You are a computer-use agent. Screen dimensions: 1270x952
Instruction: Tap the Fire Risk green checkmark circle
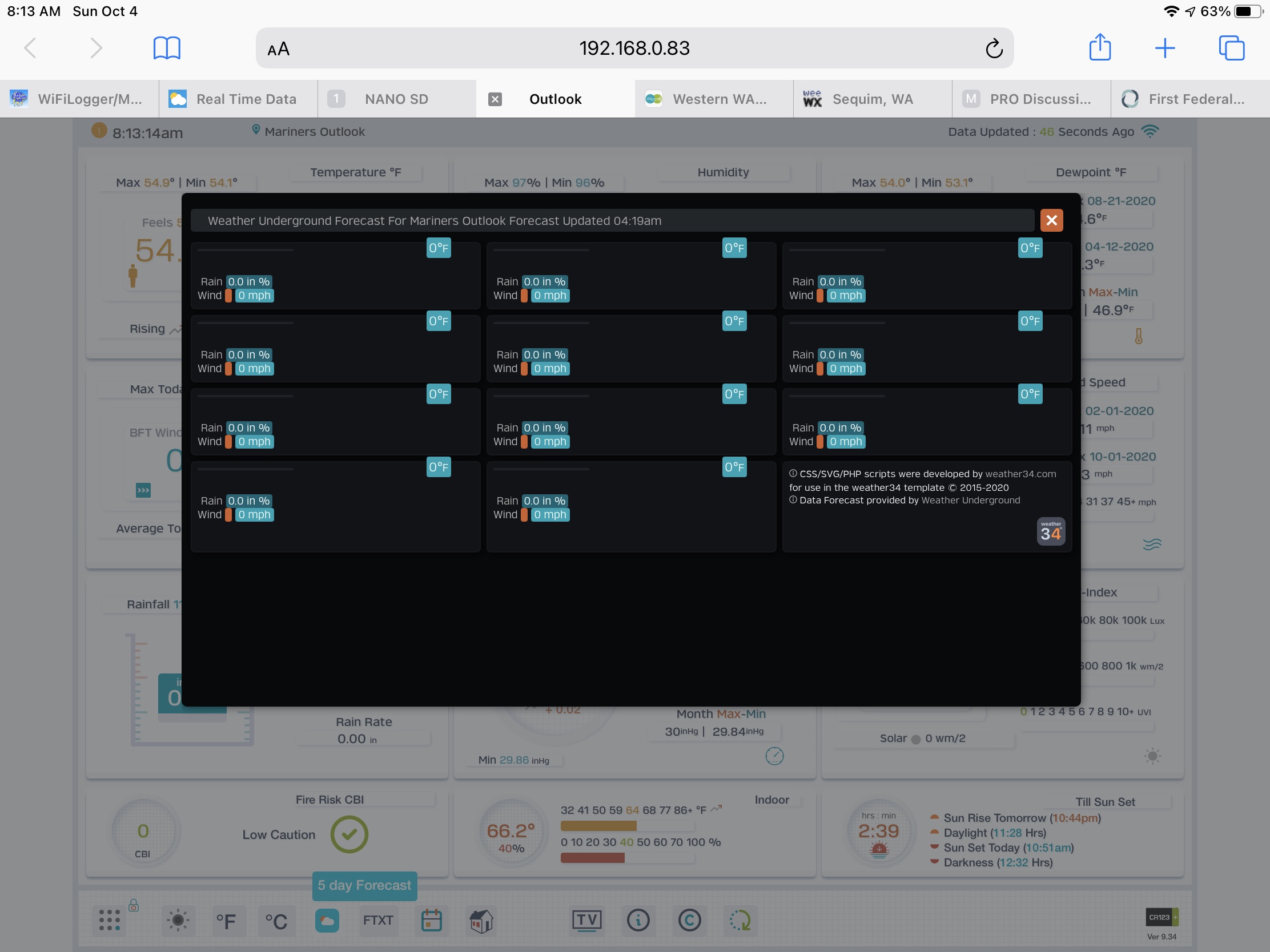click(349, 834)
